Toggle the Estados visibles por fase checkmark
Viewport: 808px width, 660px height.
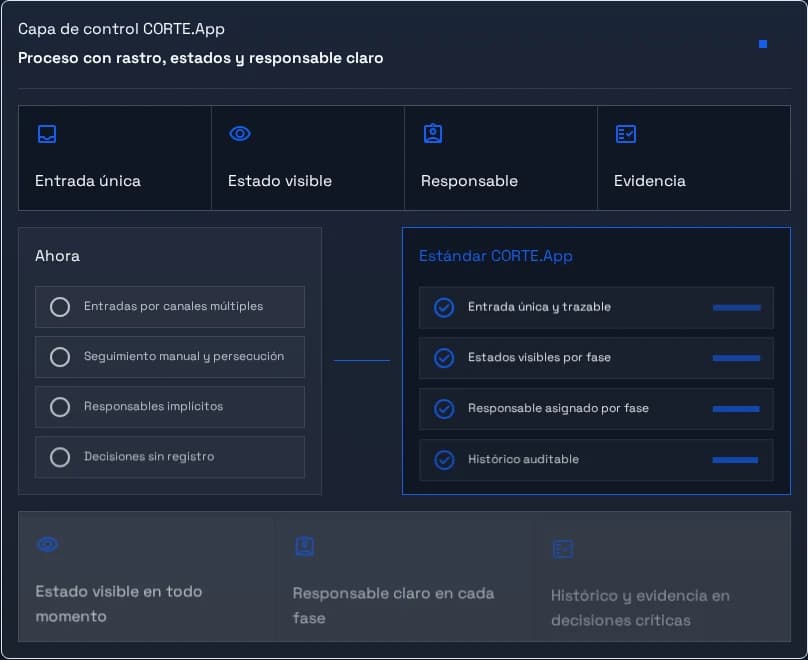click(444, 358)
